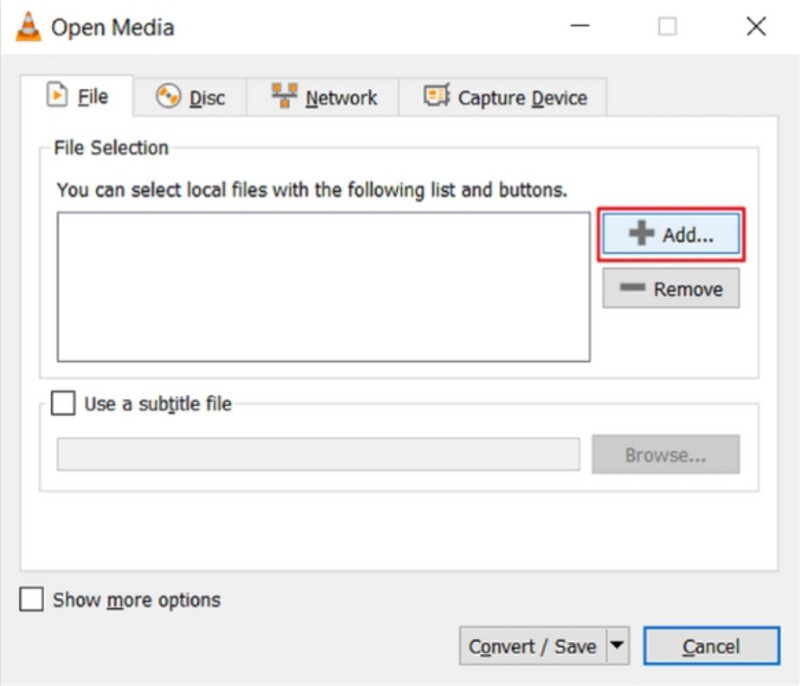800x686 pixels.
Task: Click inside the empty file selection list
Action: pos(323,286)
